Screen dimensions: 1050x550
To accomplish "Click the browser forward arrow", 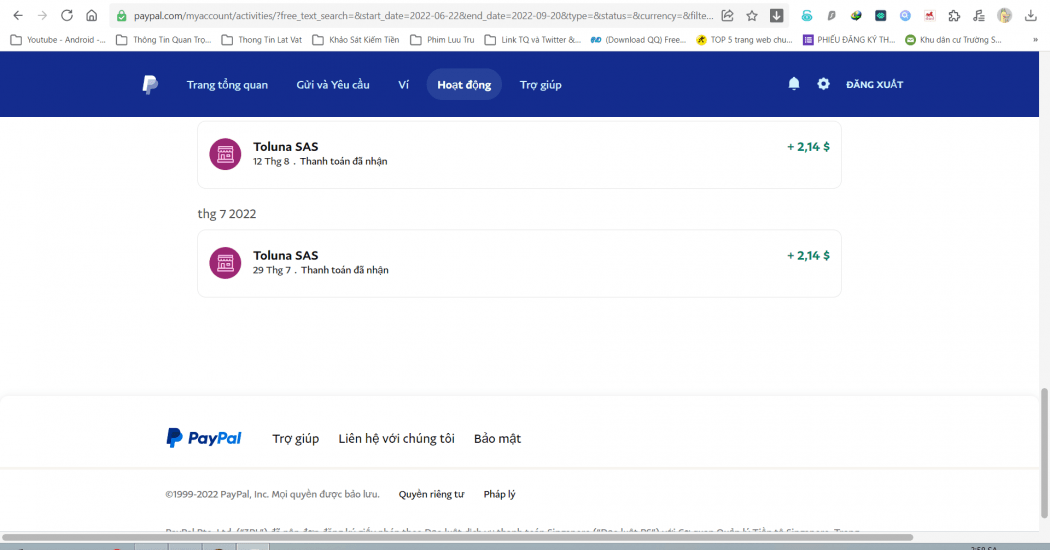I will tap(42, 15).
